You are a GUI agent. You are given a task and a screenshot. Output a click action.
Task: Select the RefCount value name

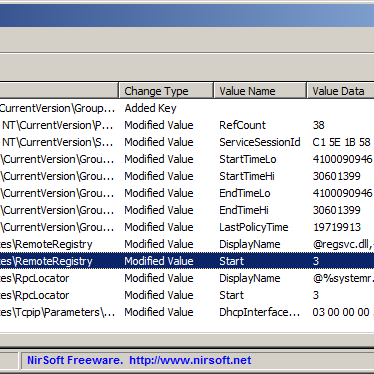(x=242, y=125)
